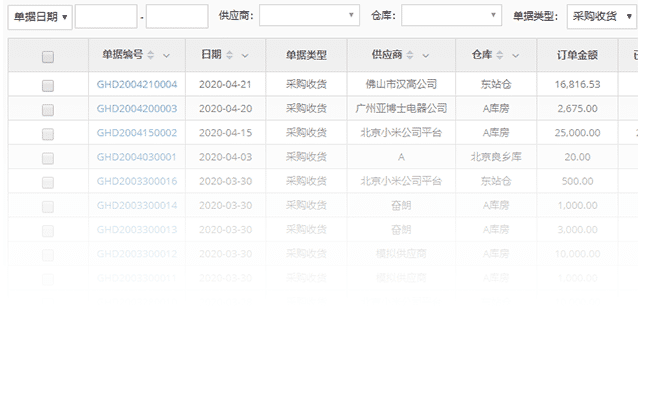Select the date cell 2020-04-15
The width and height of the screenshot is (648, 405).
(225, 133)
